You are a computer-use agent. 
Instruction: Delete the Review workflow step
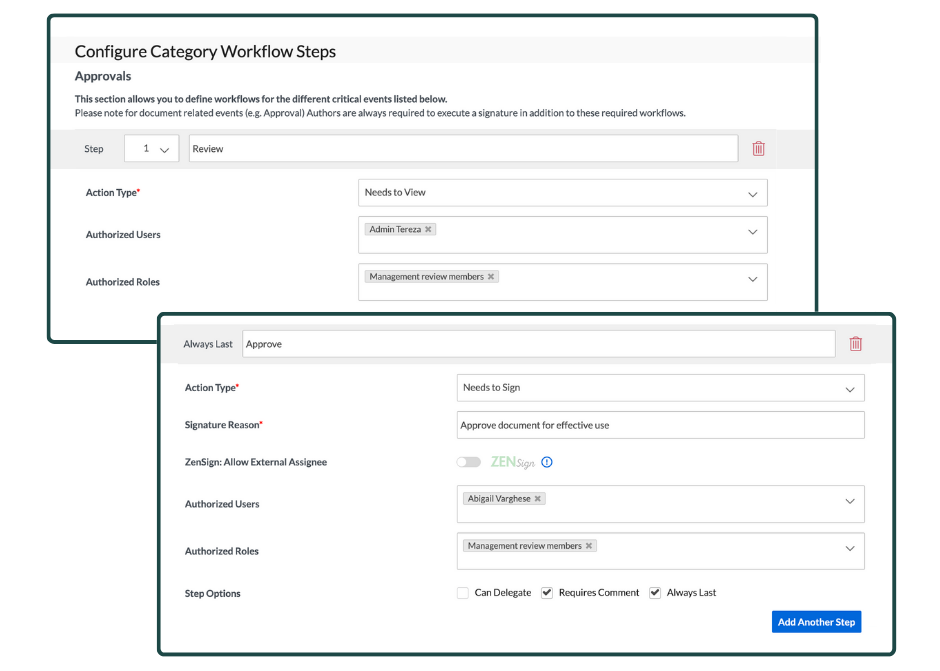pos(758,148)
